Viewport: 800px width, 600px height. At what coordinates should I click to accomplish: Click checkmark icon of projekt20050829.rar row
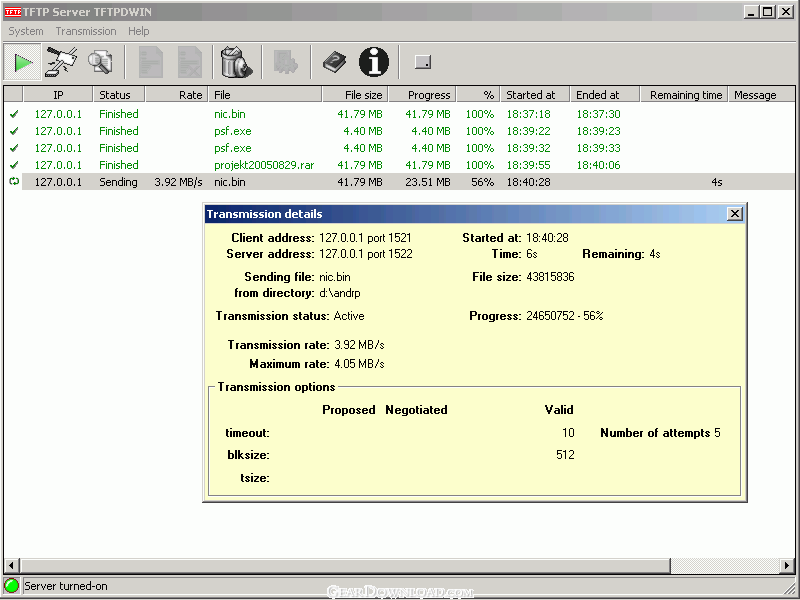[14, 165]
